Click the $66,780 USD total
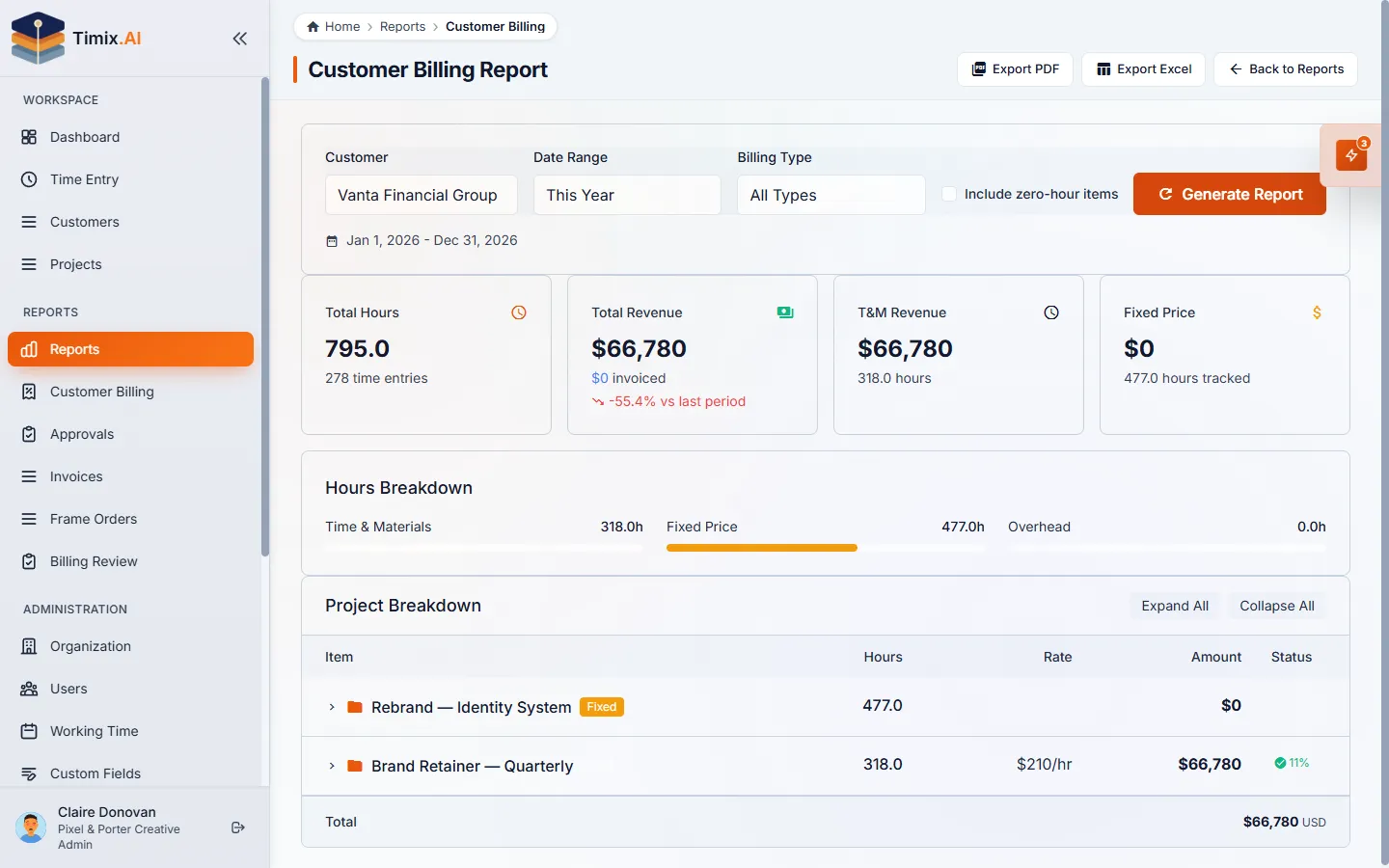1389x868 pixels. pos(1284,822)
